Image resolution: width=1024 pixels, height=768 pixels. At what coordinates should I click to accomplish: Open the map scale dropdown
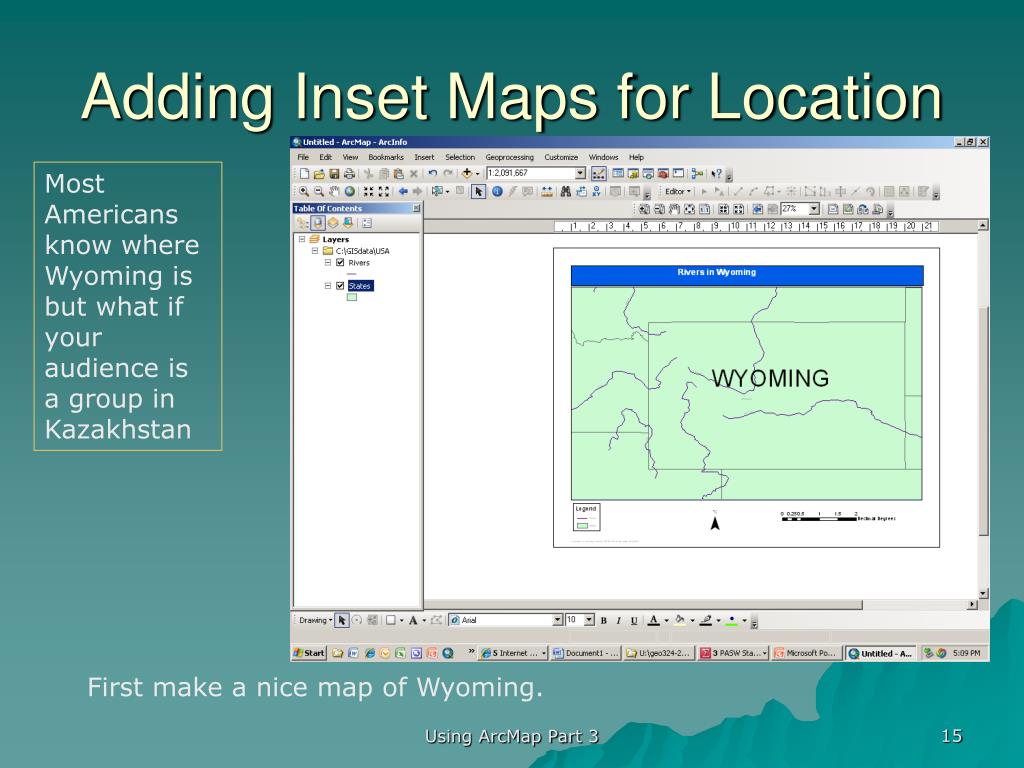coord(581,173)
